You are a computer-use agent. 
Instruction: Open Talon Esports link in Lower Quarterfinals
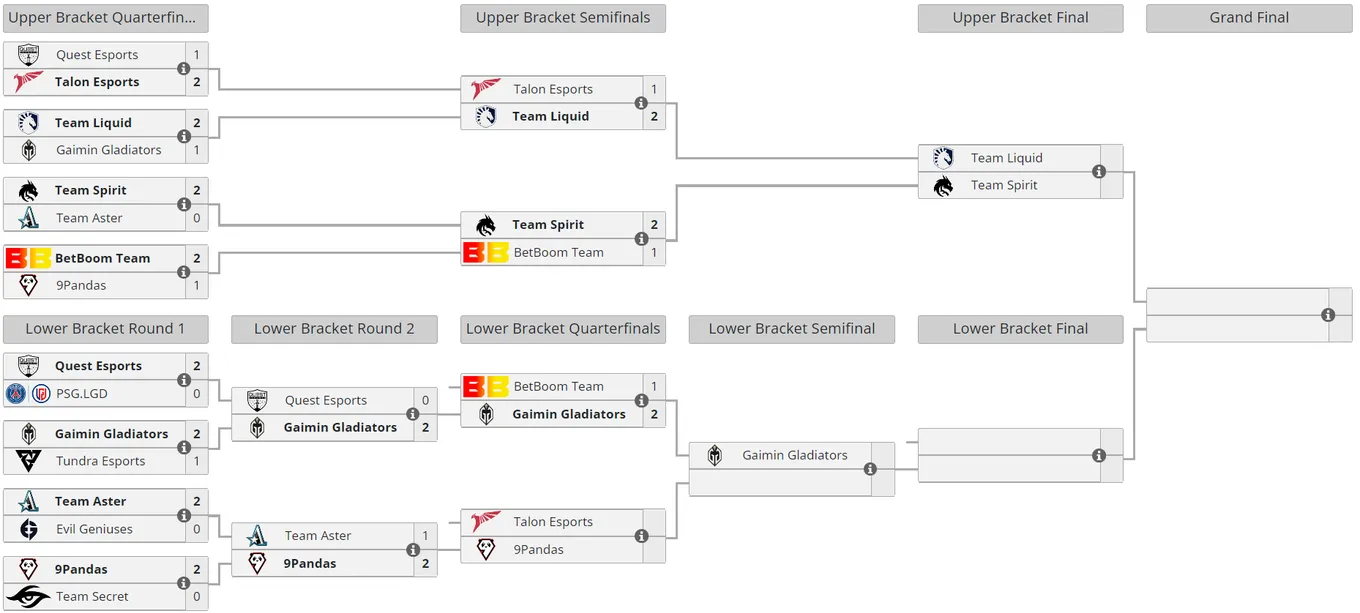click(x=553, y=522)
